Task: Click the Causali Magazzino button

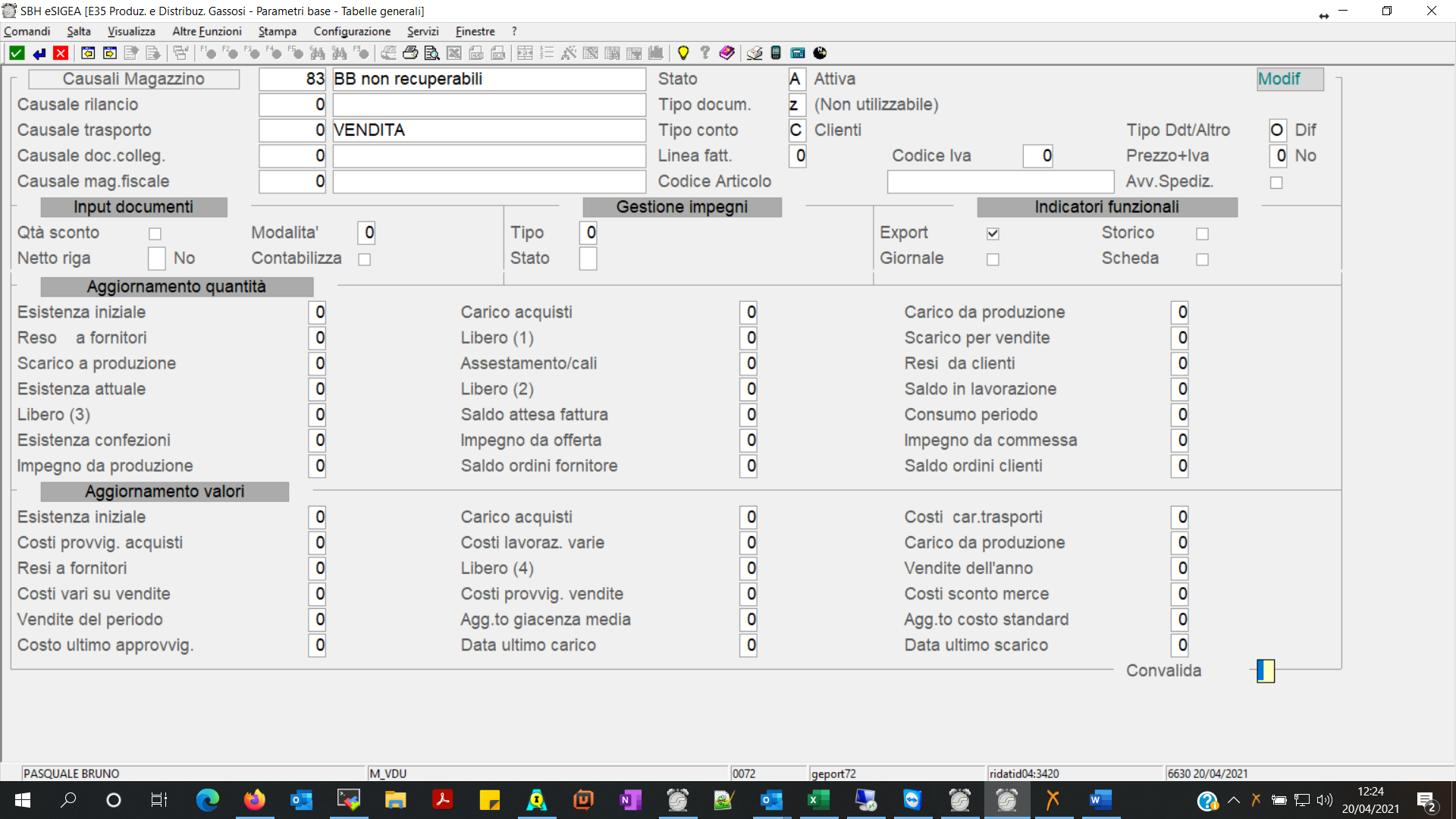Action: (x=133, y=79)
